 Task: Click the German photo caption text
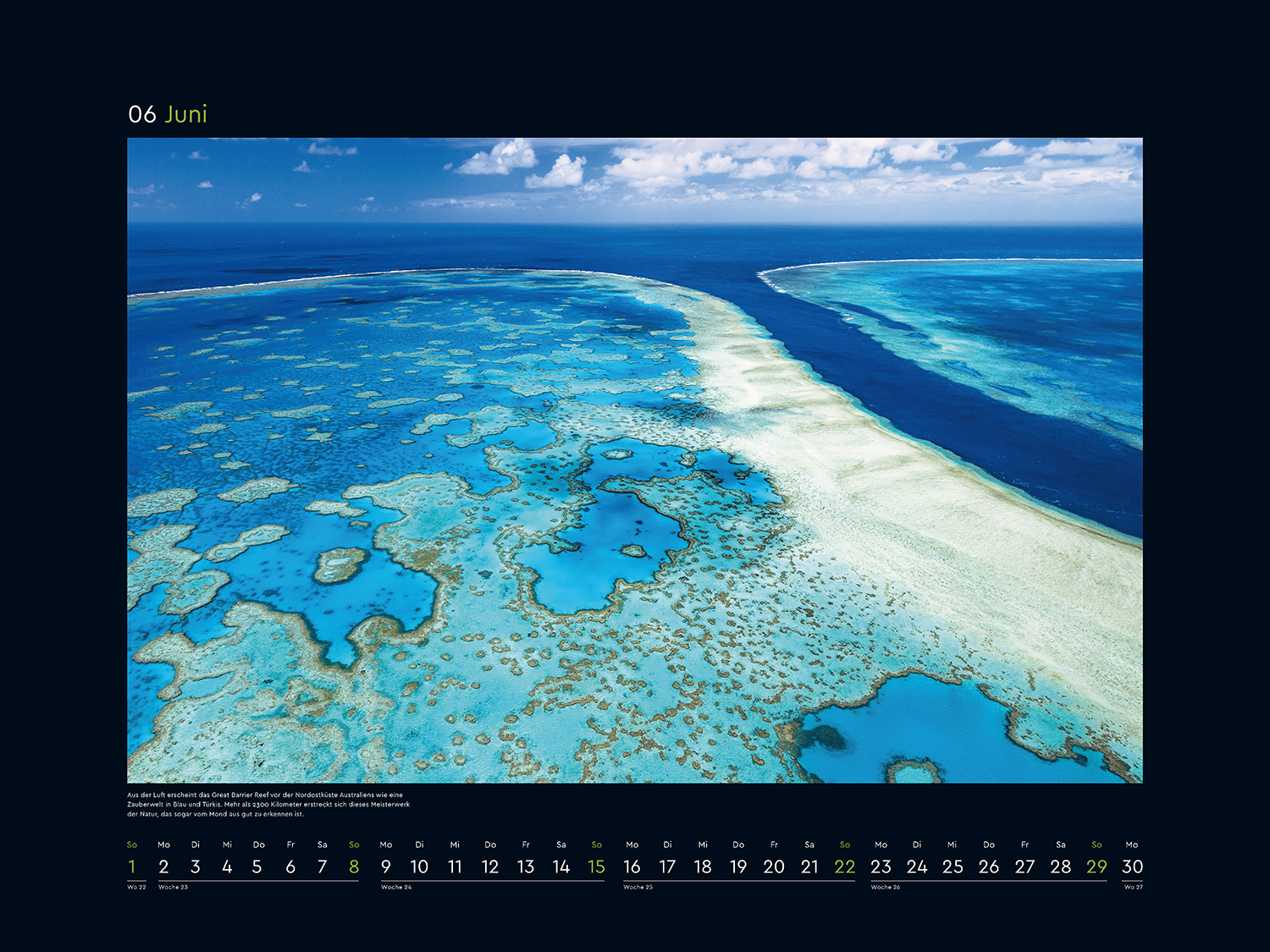(x=268, y=804)
